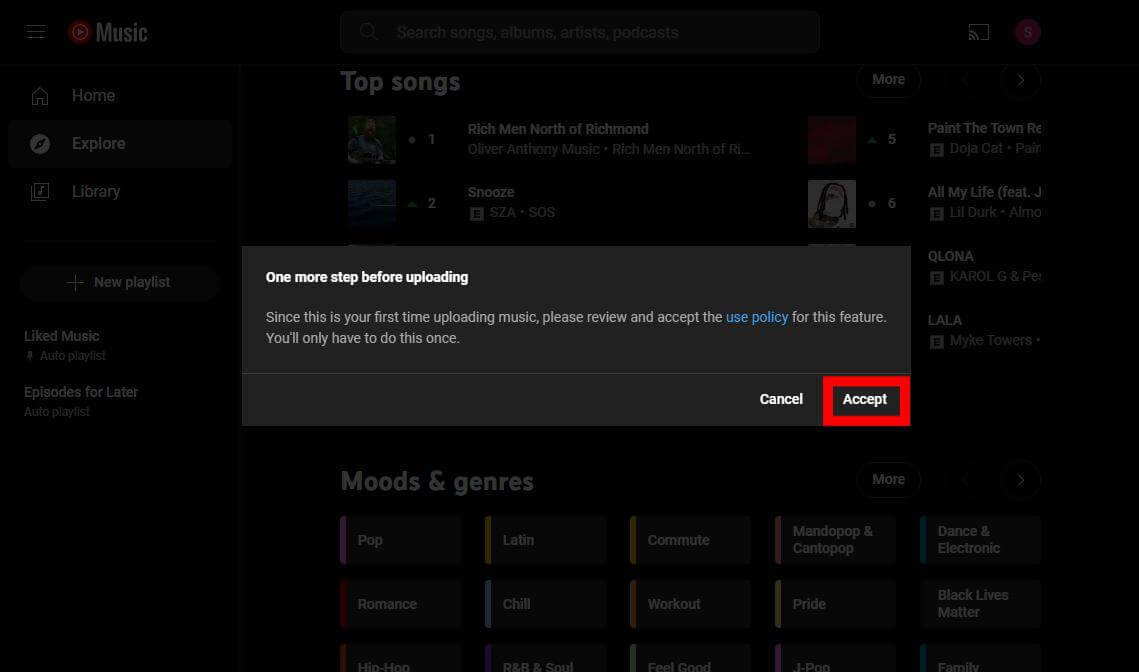Screen dimensions: 1139x672
Task: Open the cast to device icon
Action: coord(978,32)
